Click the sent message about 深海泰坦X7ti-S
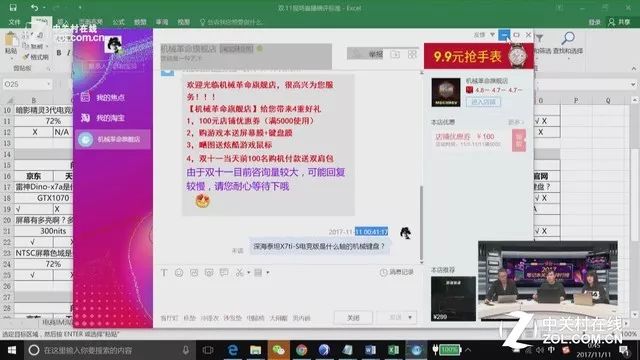 [x=319, y=247]
